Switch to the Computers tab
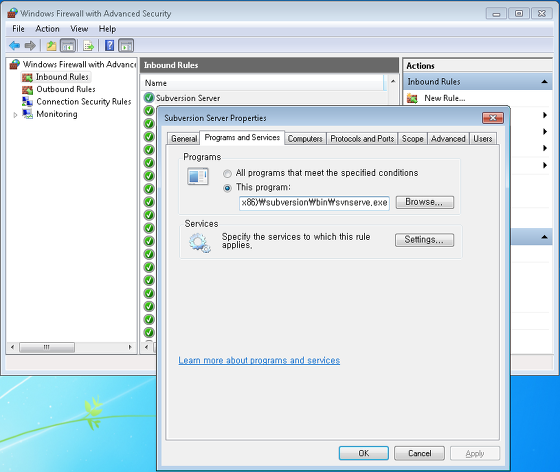The height and width of the screenshot is (472, 560). (305, 139)
